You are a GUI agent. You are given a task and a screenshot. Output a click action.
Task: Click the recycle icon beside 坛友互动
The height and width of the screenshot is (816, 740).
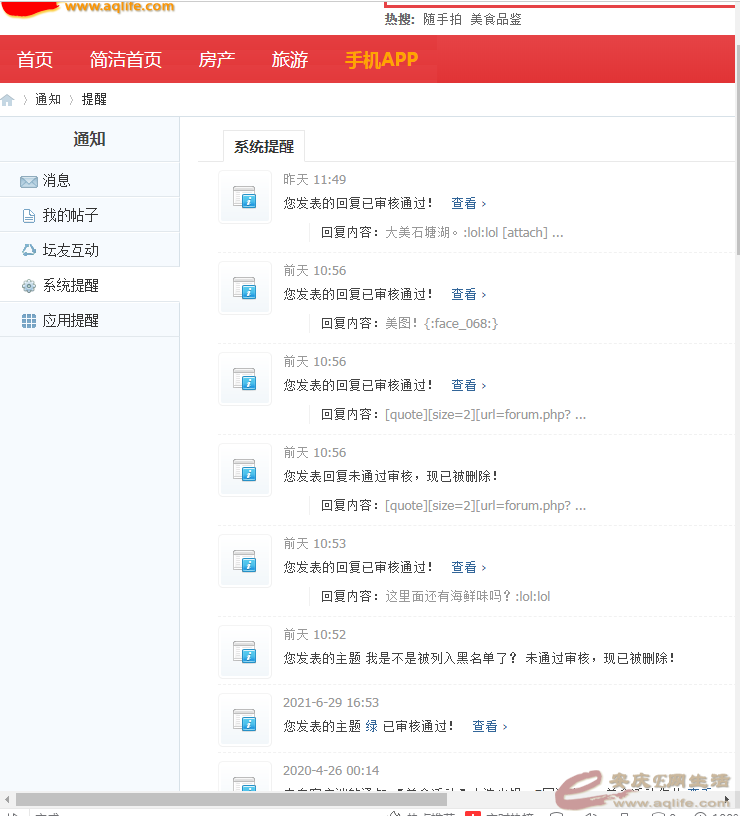pos(29,251)
